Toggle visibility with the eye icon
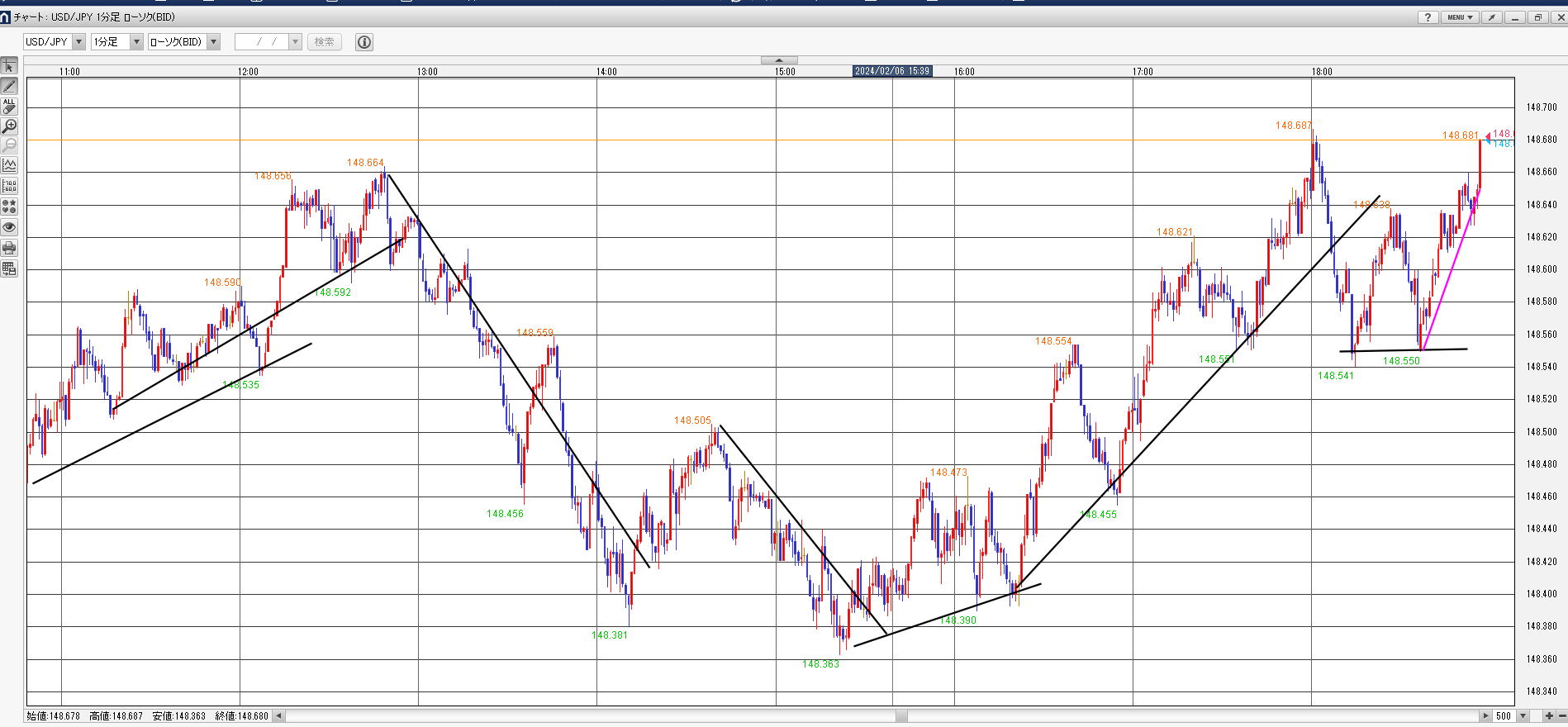The width and height of the screenshot is (1568, 727). pyautogui.click(x=9, y=227)
